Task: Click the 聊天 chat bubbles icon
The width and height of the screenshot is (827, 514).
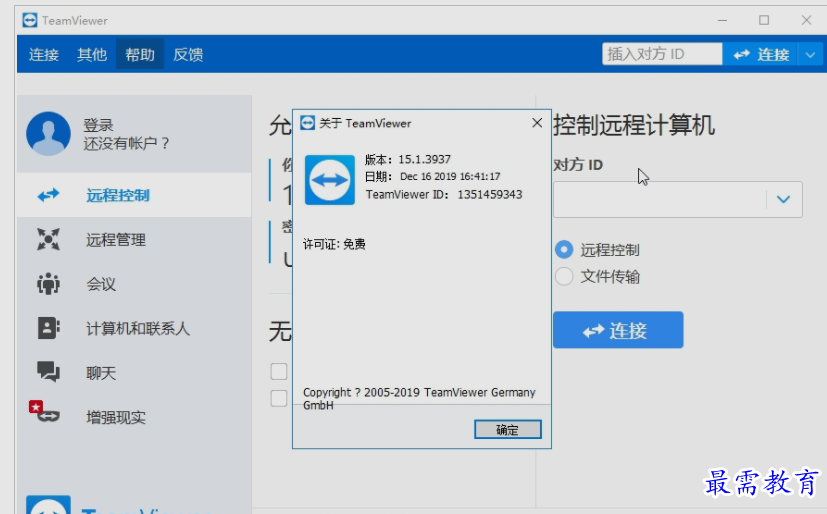Action: coord(49,372)
